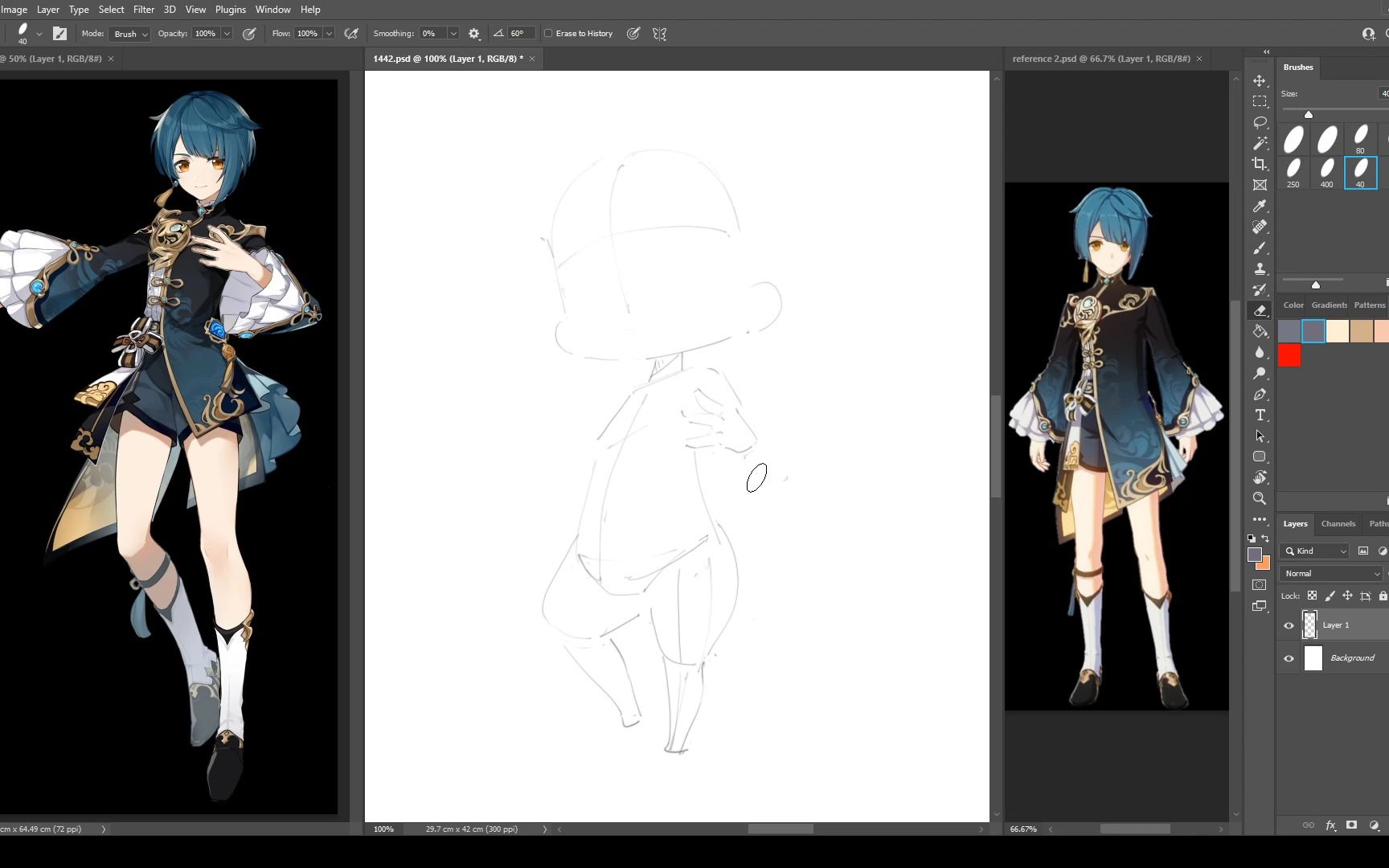Viewport: 1389px width, 868px height.
Task: Select the Rounded Rectangle shape tool
Action: (x=1260, y=457)
